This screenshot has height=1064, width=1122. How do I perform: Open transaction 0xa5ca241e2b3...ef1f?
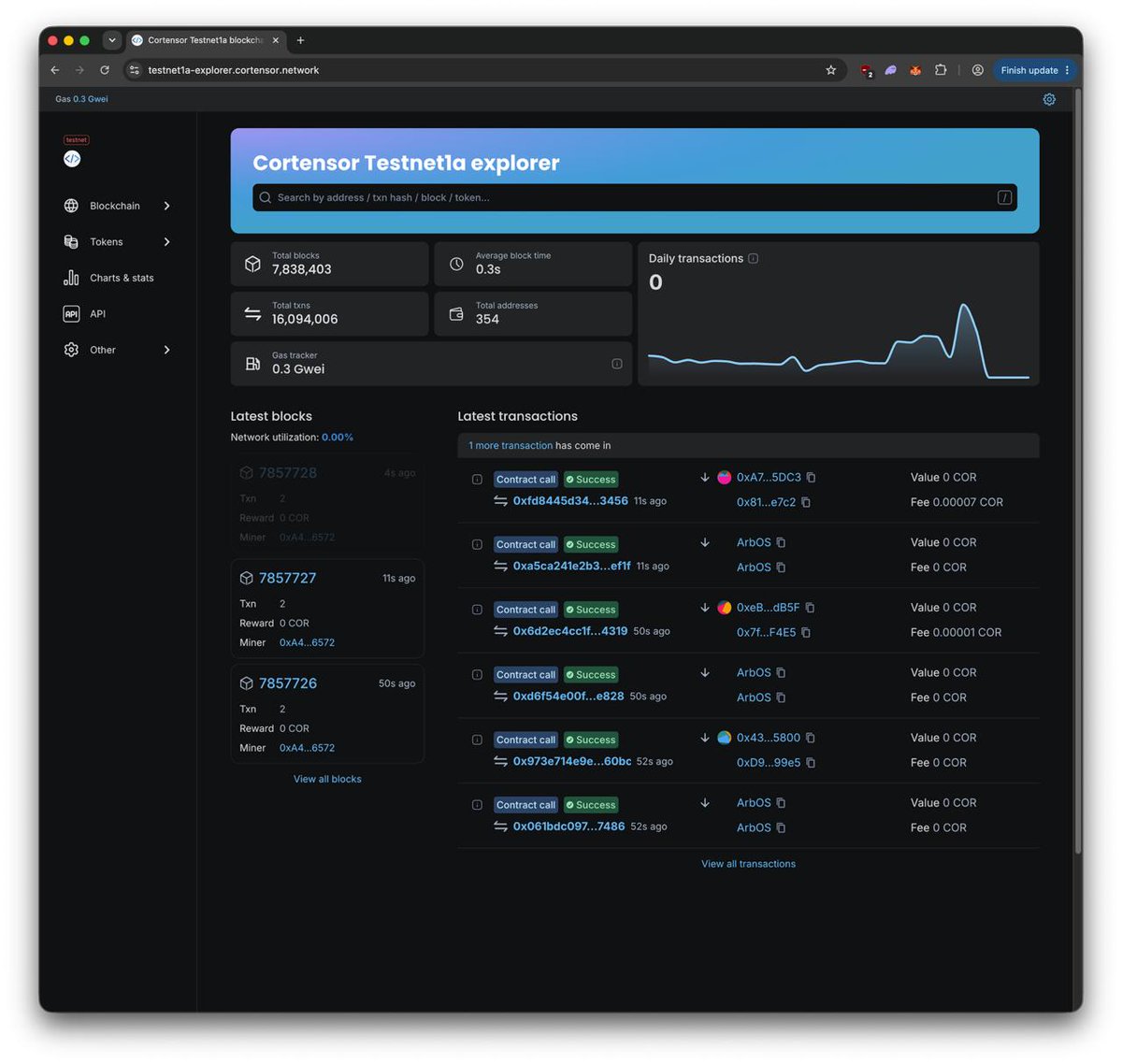571,566
